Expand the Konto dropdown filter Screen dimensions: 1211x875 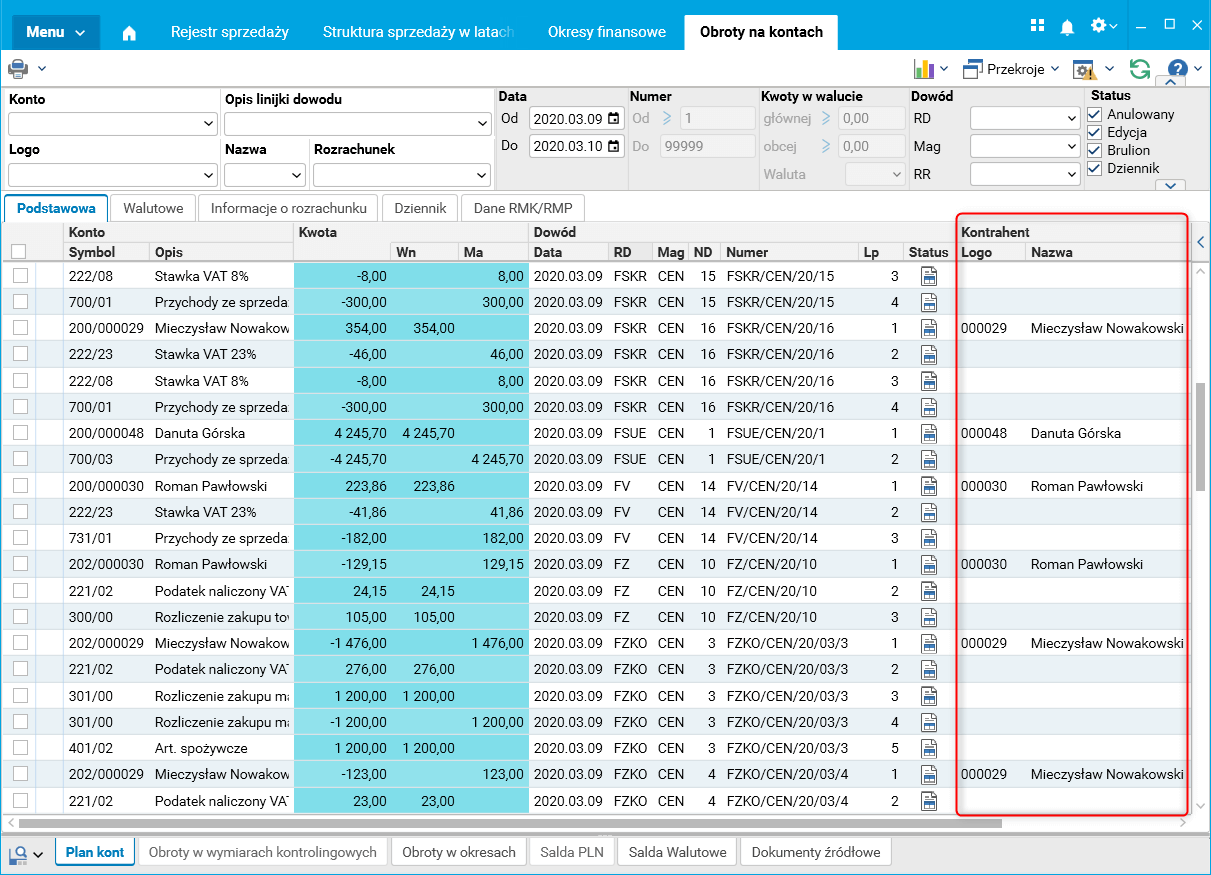[x=208, y=124]
